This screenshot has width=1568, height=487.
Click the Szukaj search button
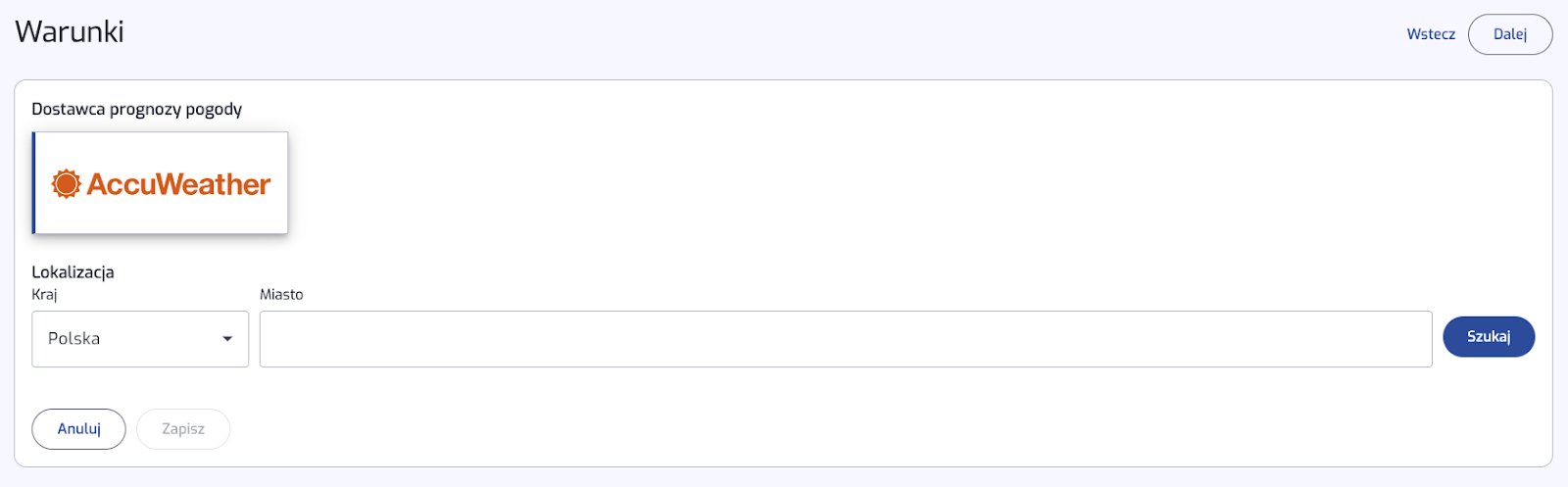pos(1489,336)
